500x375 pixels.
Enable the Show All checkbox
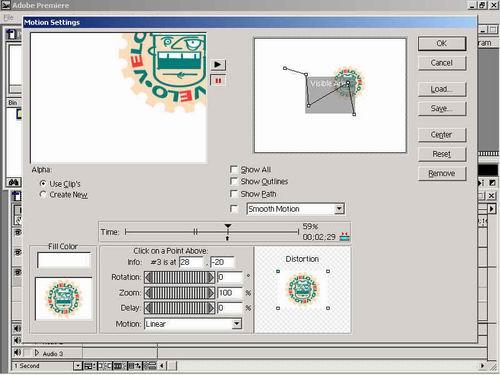(x=234, y=169)
